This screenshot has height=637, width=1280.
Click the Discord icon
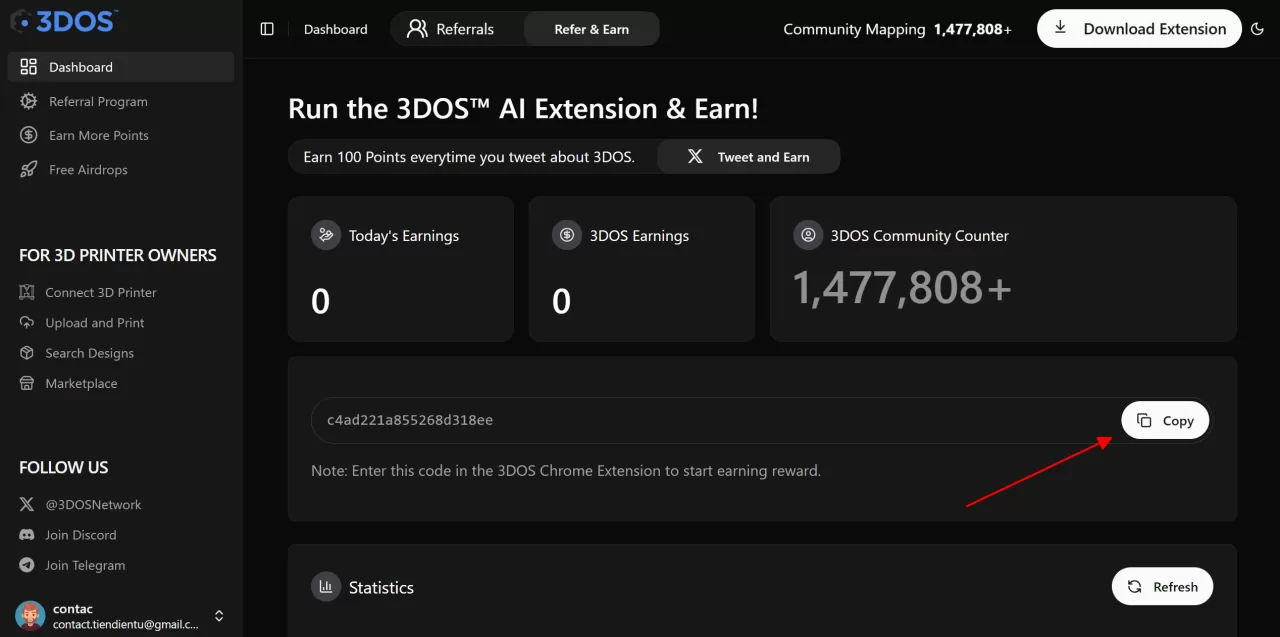pos(27,535)
